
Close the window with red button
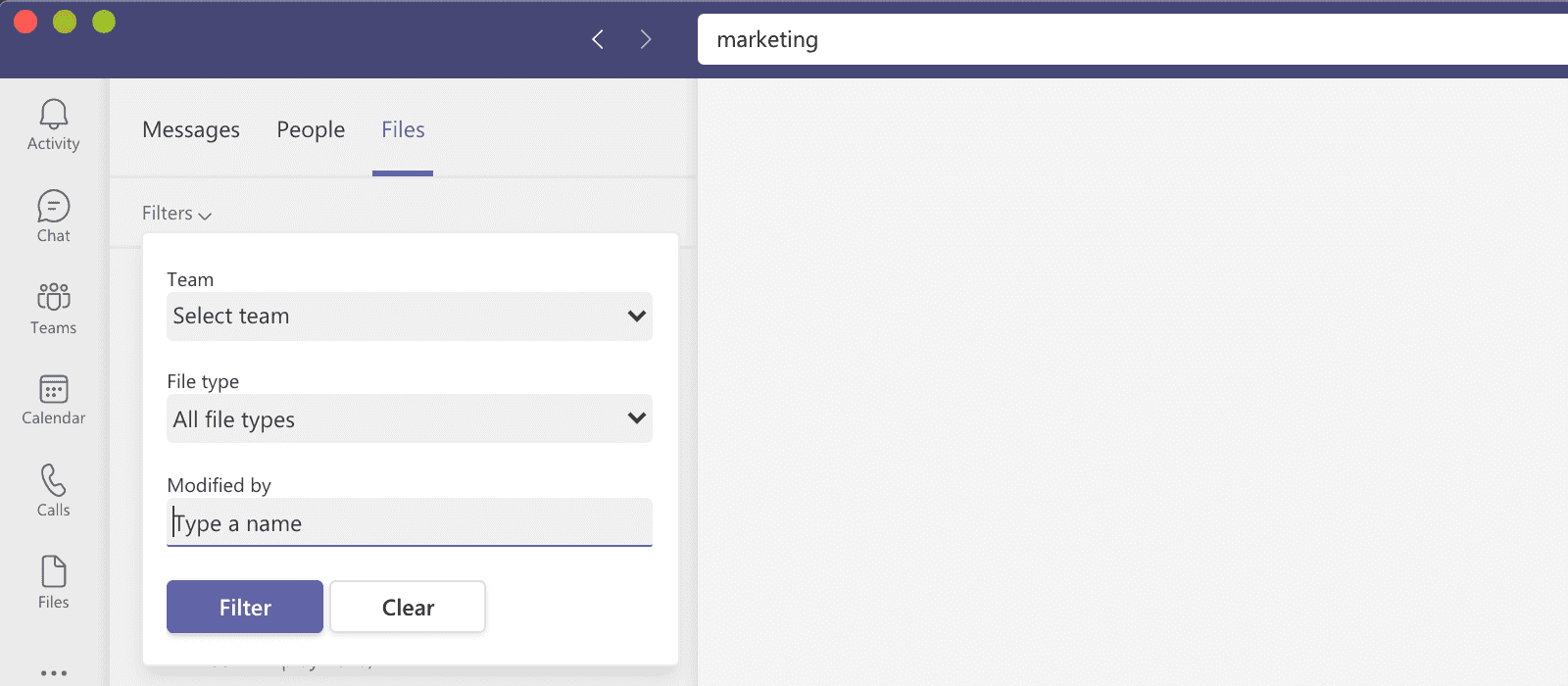coord(25,22)
